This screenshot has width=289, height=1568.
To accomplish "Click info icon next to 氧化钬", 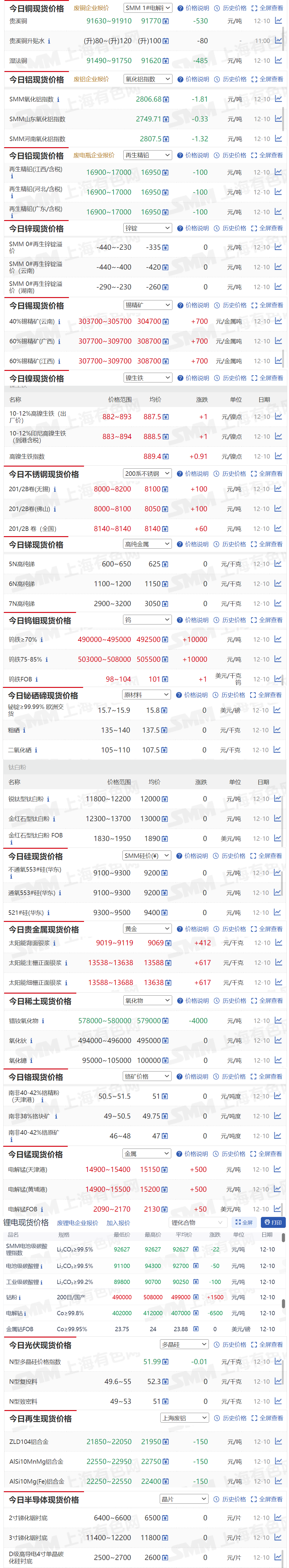I will (31, 1040).
